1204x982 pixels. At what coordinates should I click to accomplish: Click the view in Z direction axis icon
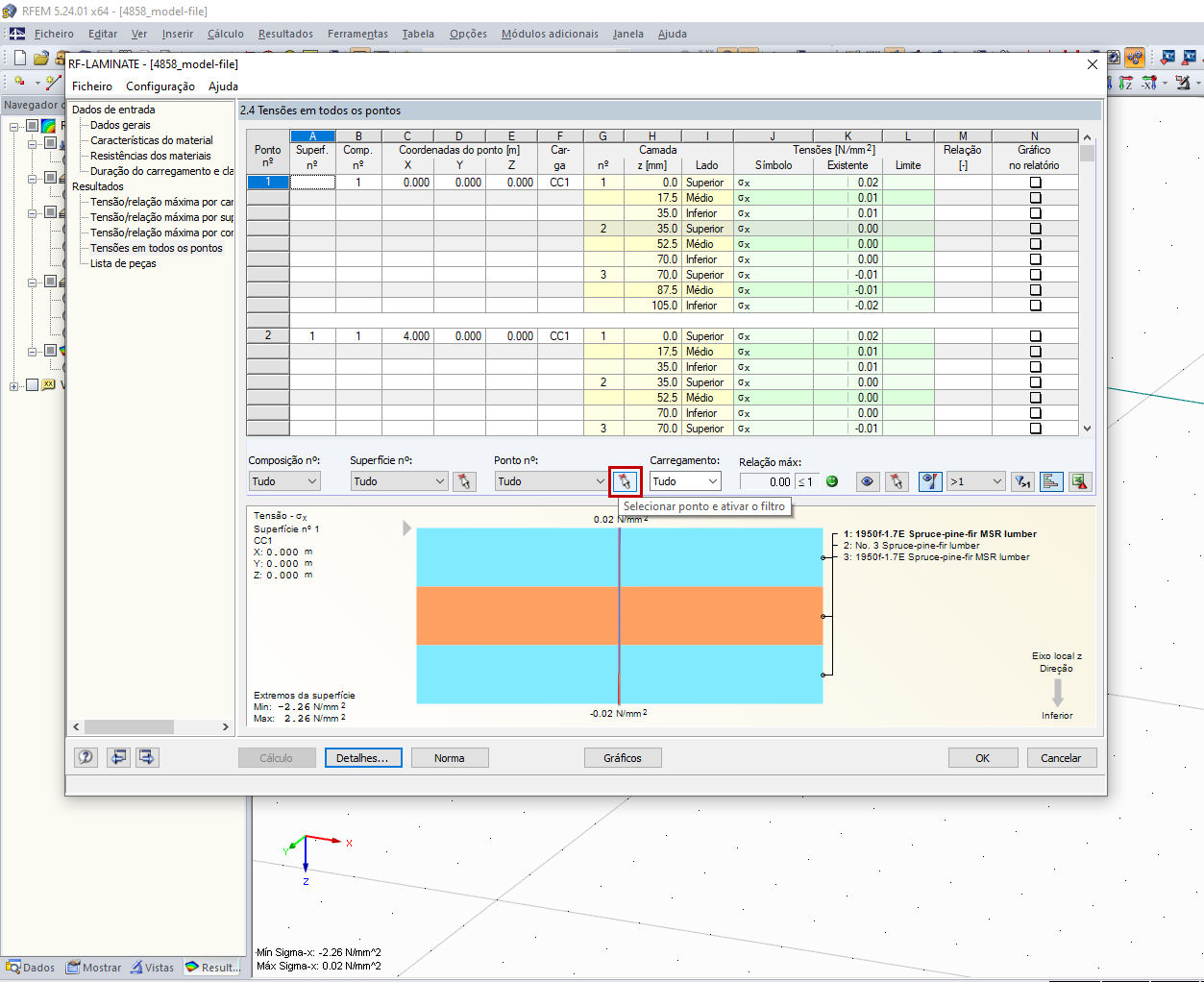(x=1126, y=84)
